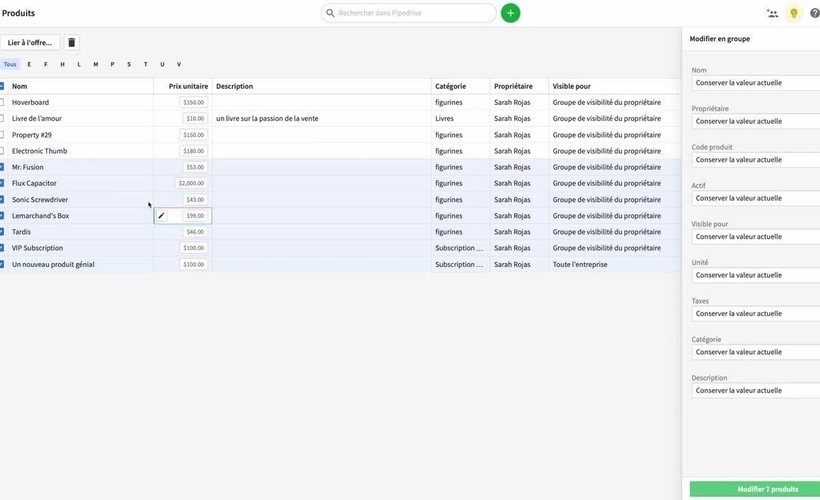Open the help question mark icon
The height and width of the screenshot is (500, 820).
pos(814,13)
